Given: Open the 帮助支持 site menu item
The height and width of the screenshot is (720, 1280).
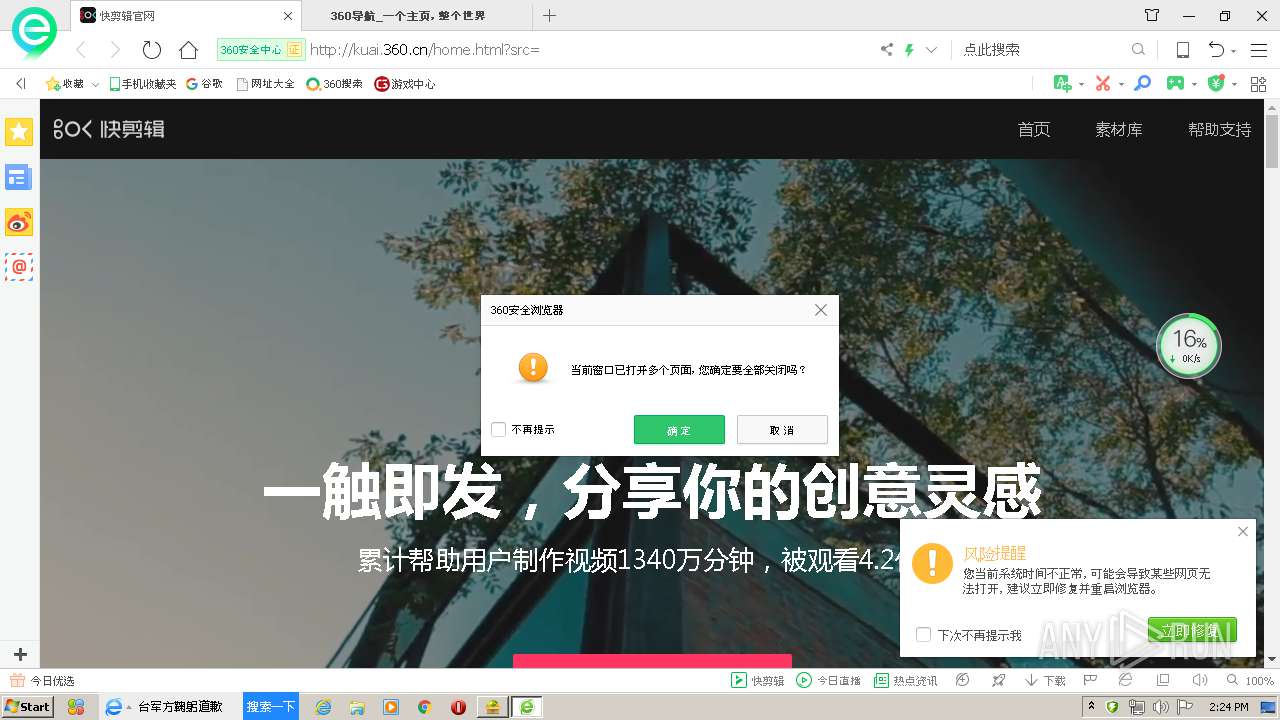Looking at the screenshot, I should click(1219, 129).
